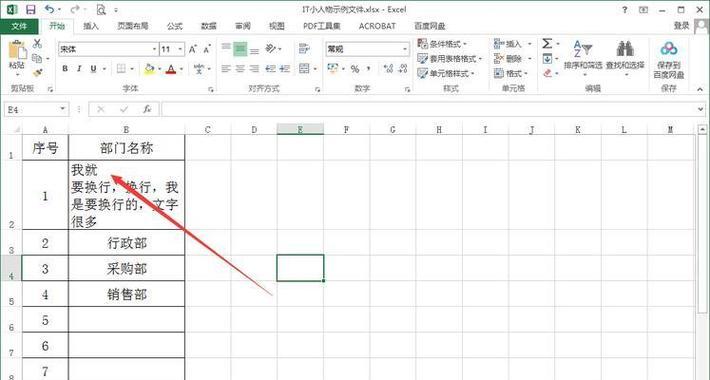The height and width of the screenshot is (380, 710).
Task: Toggle Bold formatting
Action: tap(65, 69)
